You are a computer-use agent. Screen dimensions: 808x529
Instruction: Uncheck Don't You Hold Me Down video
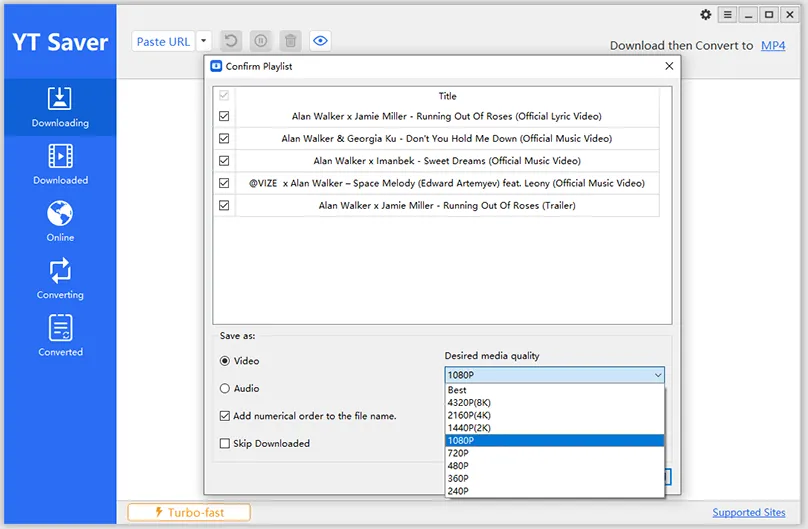coord(224,138)
